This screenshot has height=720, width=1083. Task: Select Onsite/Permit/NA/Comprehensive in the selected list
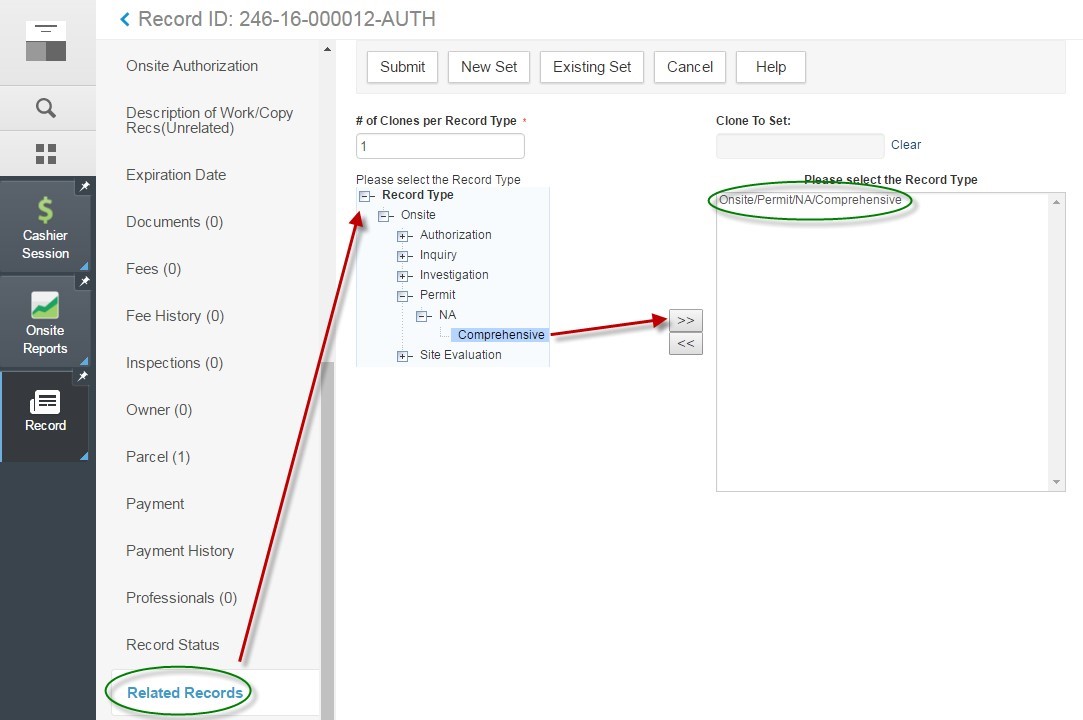coord(810,200)
